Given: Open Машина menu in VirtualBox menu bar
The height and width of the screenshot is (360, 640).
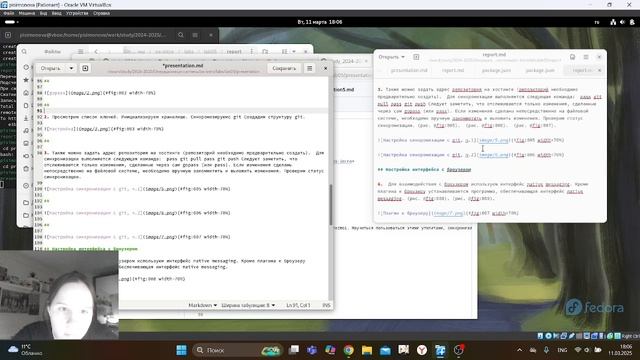Looking at the screenshot, I should pos(27,13).
